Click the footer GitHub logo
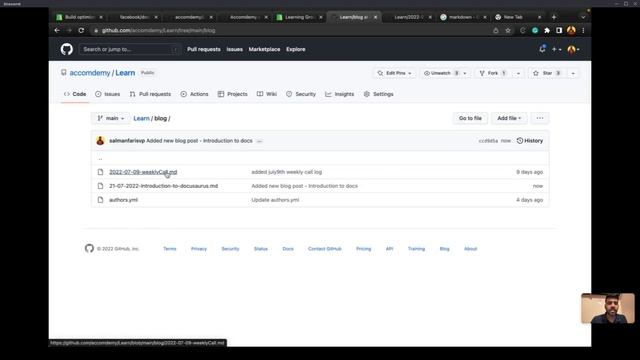This screenshot has width=640, height=360. [x=89, y=248]
